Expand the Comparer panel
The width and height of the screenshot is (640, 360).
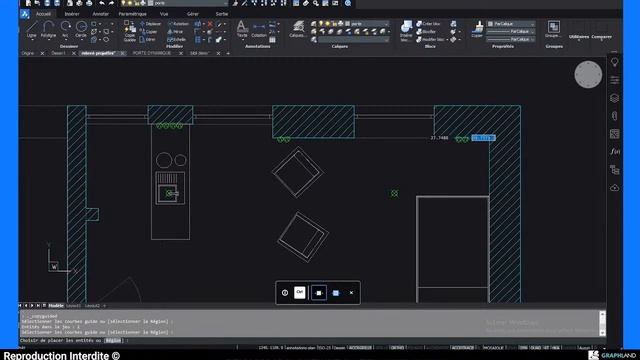tap(601, 37)
